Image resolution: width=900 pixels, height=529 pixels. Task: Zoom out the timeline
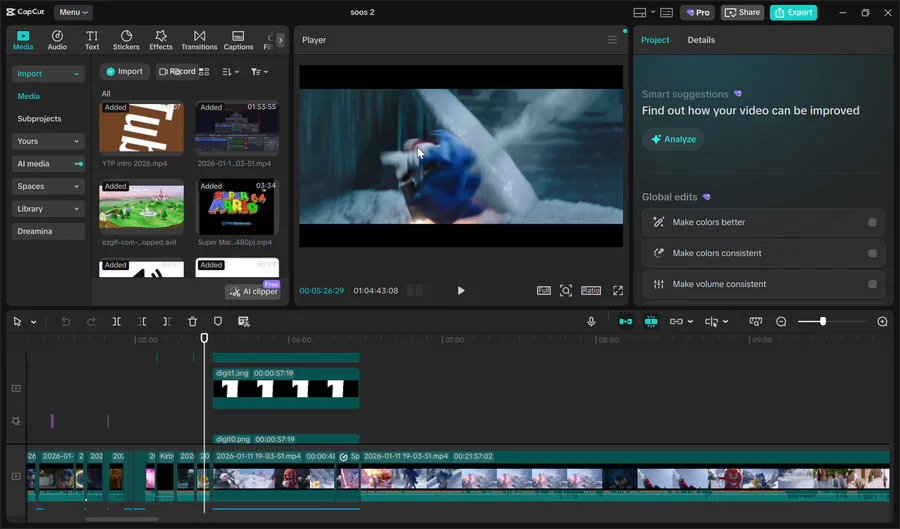coord(781,321)
